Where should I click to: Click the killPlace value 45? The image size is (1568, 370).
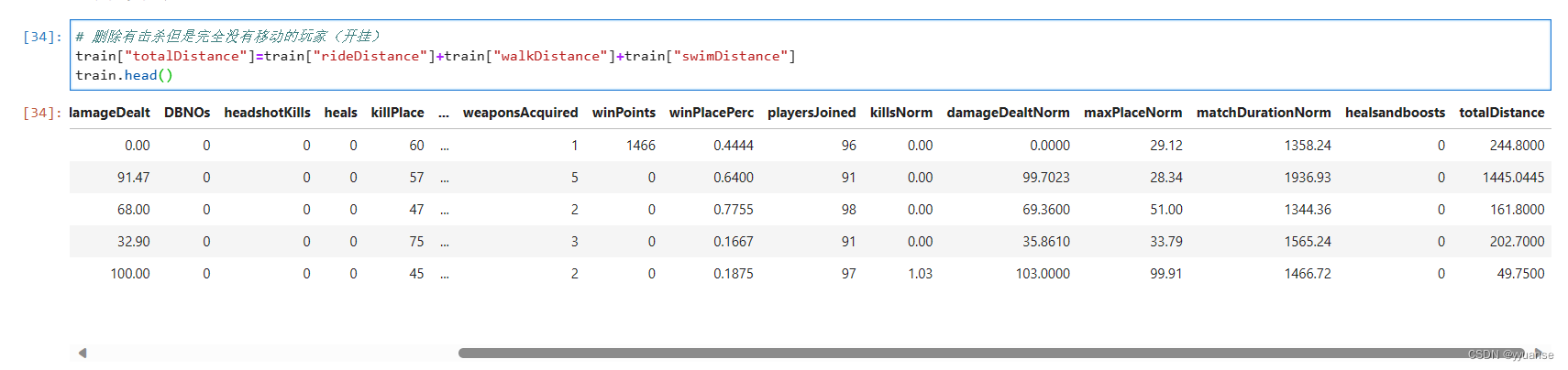point(416,274)
